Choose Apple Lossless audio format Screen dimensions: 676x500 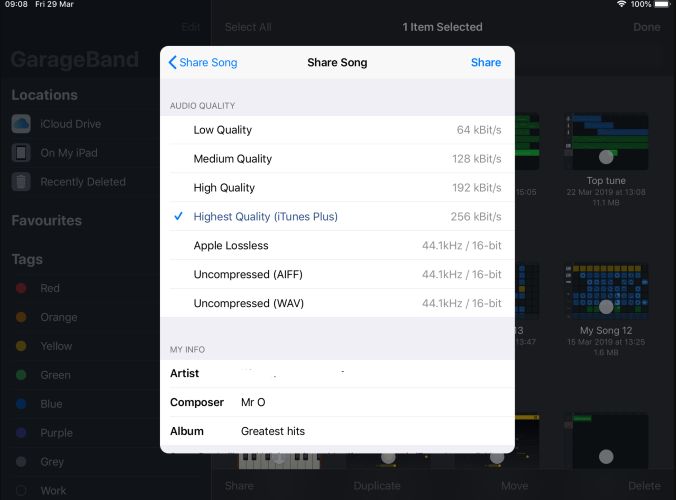point(337,246)
